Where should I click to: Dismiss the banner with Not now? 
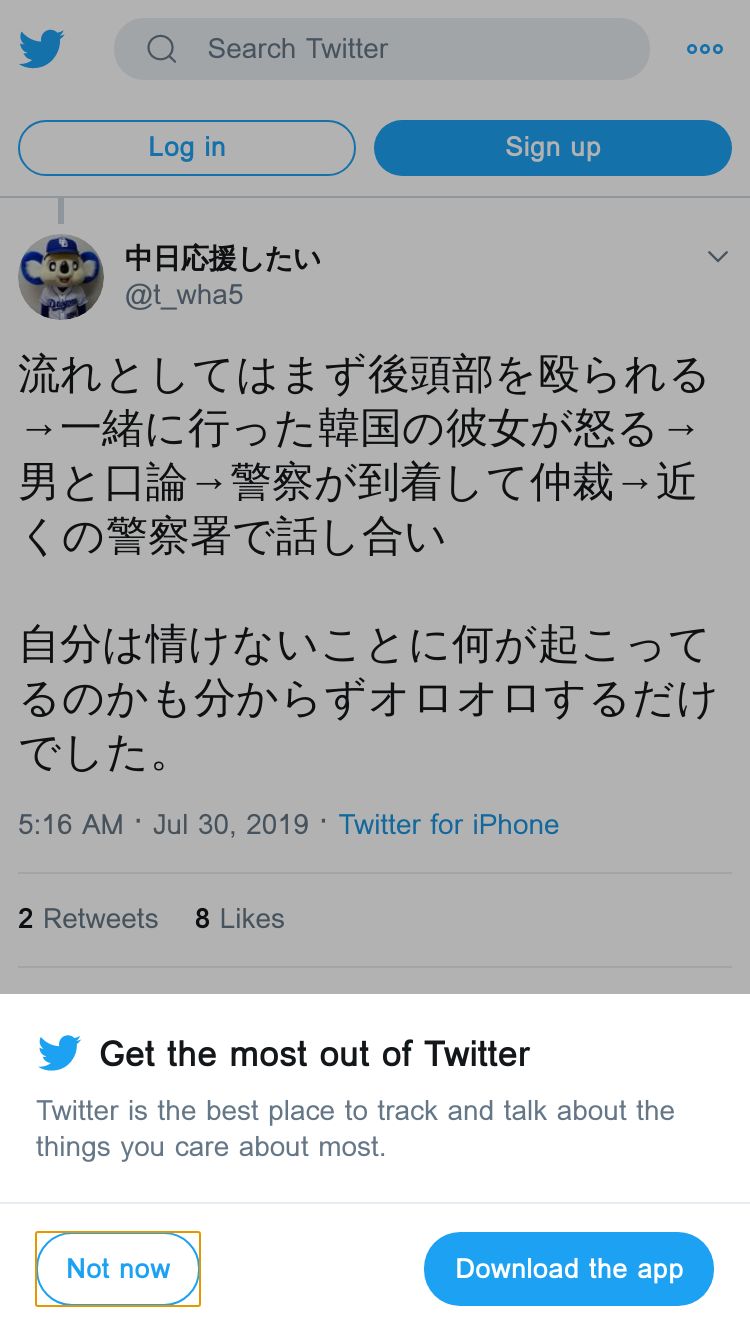pyautogui.click(x=118, y=1269)
